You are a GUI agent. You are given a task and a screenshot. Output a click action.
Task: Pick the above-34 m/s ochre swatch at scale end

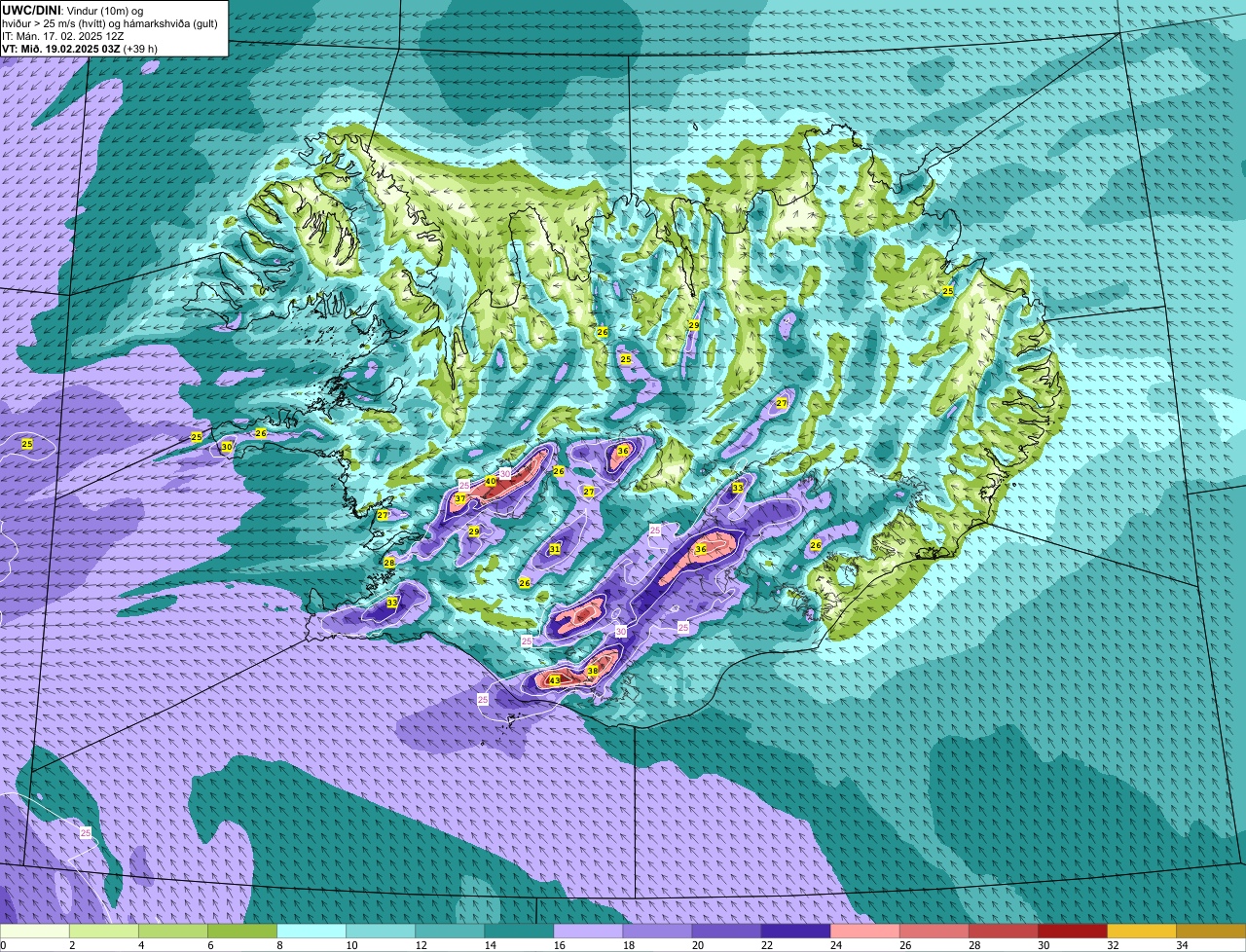pos(1211,931)
